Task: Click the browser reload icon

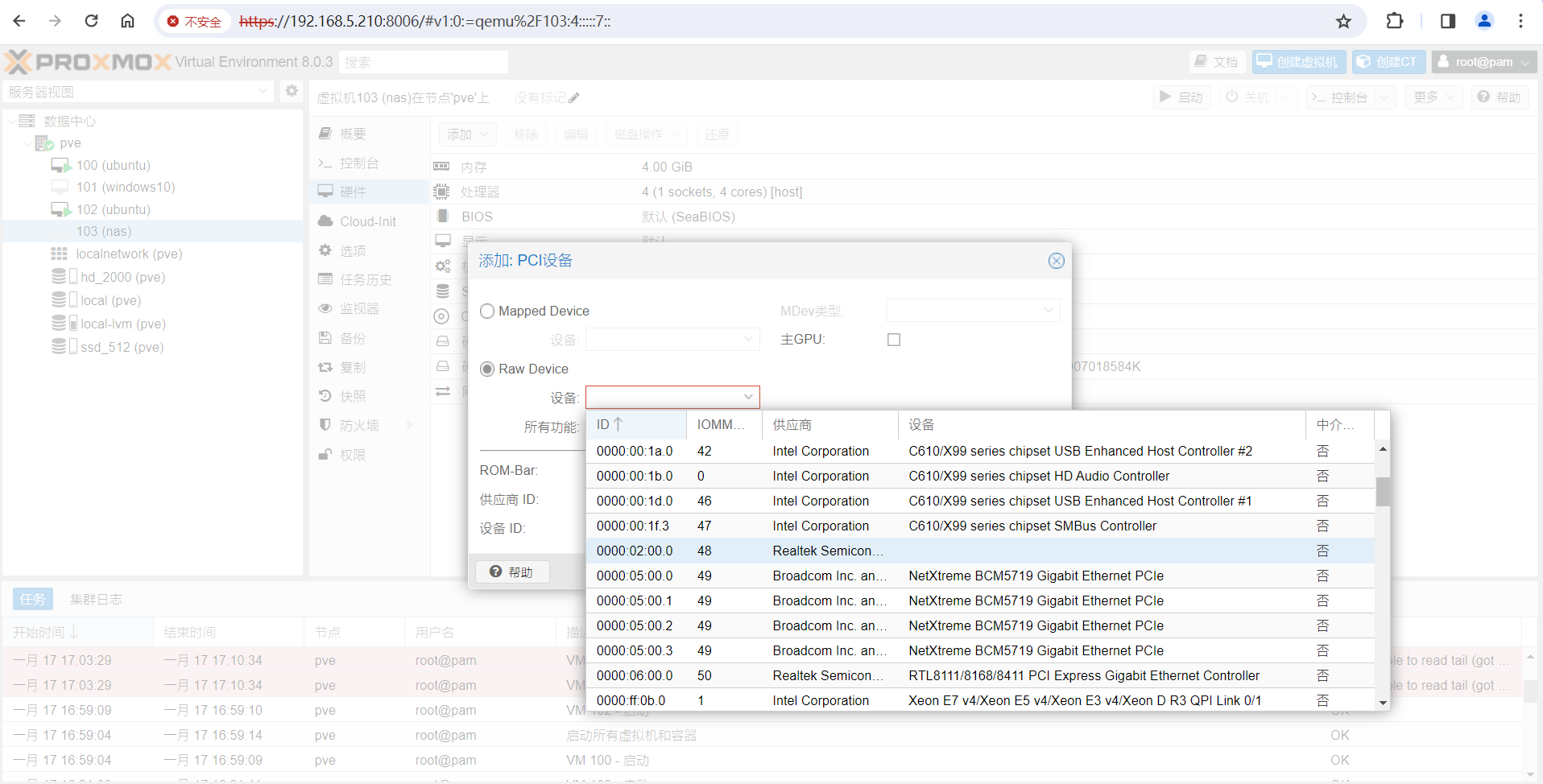Action: tap(91, 21)
